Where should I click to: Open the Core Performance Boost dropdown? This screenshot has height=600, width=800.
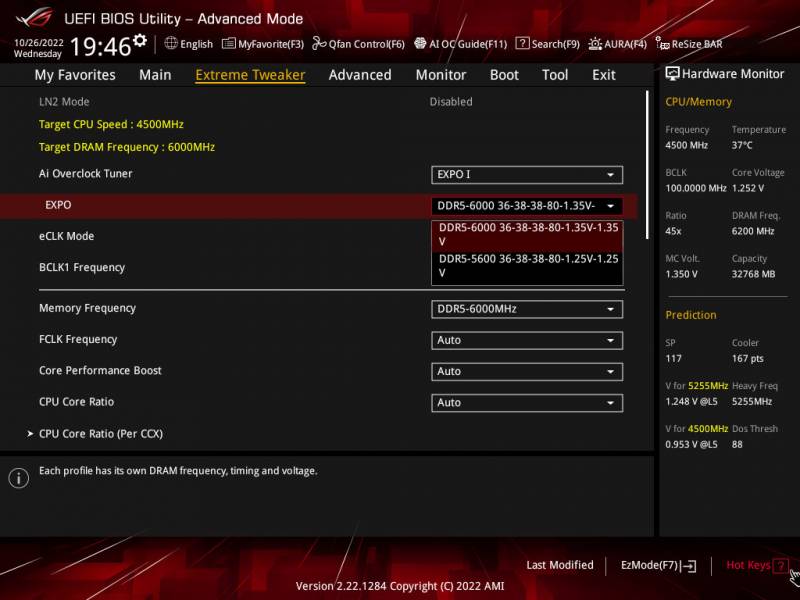pos(527,371)
